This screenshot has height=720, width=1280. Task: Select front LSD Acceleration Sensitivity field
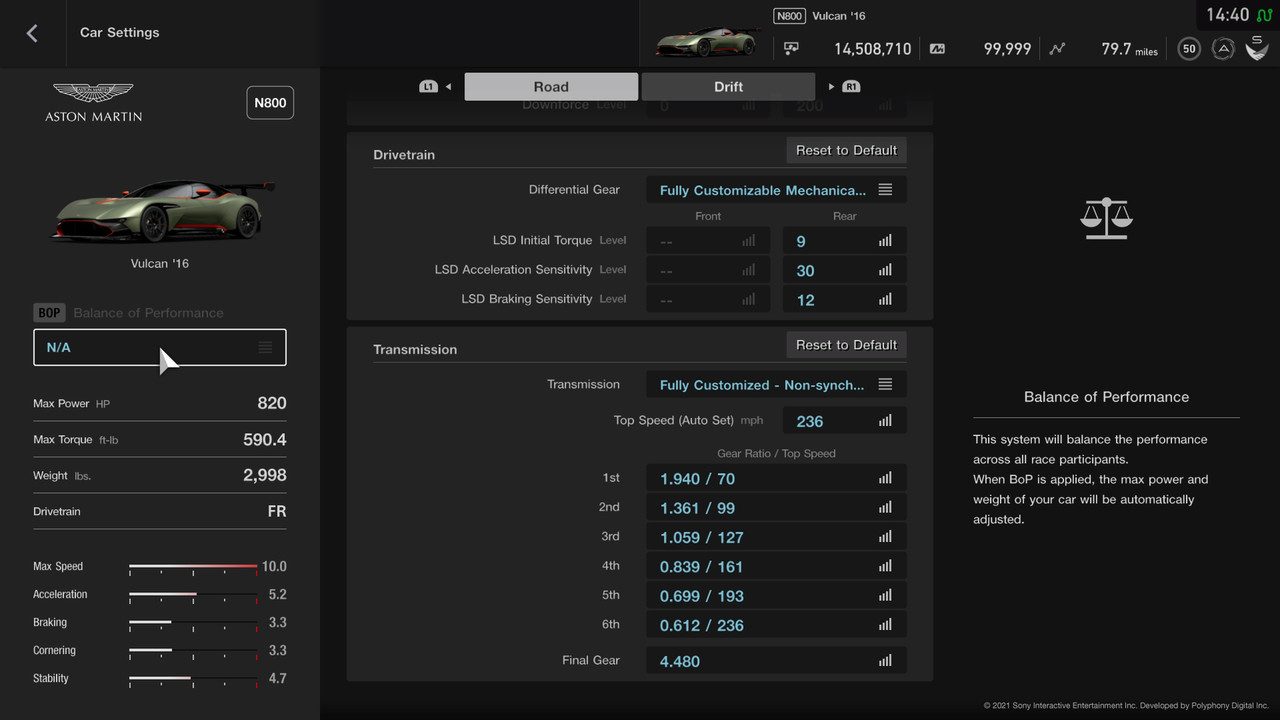[708, 270]
